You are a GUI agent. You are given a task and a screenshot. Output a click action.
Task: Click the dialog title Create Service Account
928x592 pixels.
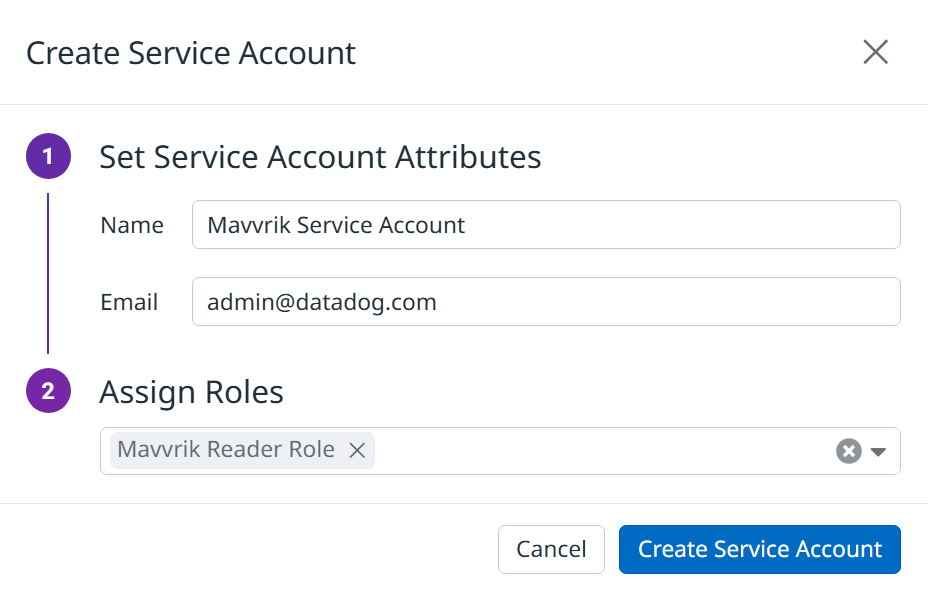pyautogui.click(x=191, y=53)
